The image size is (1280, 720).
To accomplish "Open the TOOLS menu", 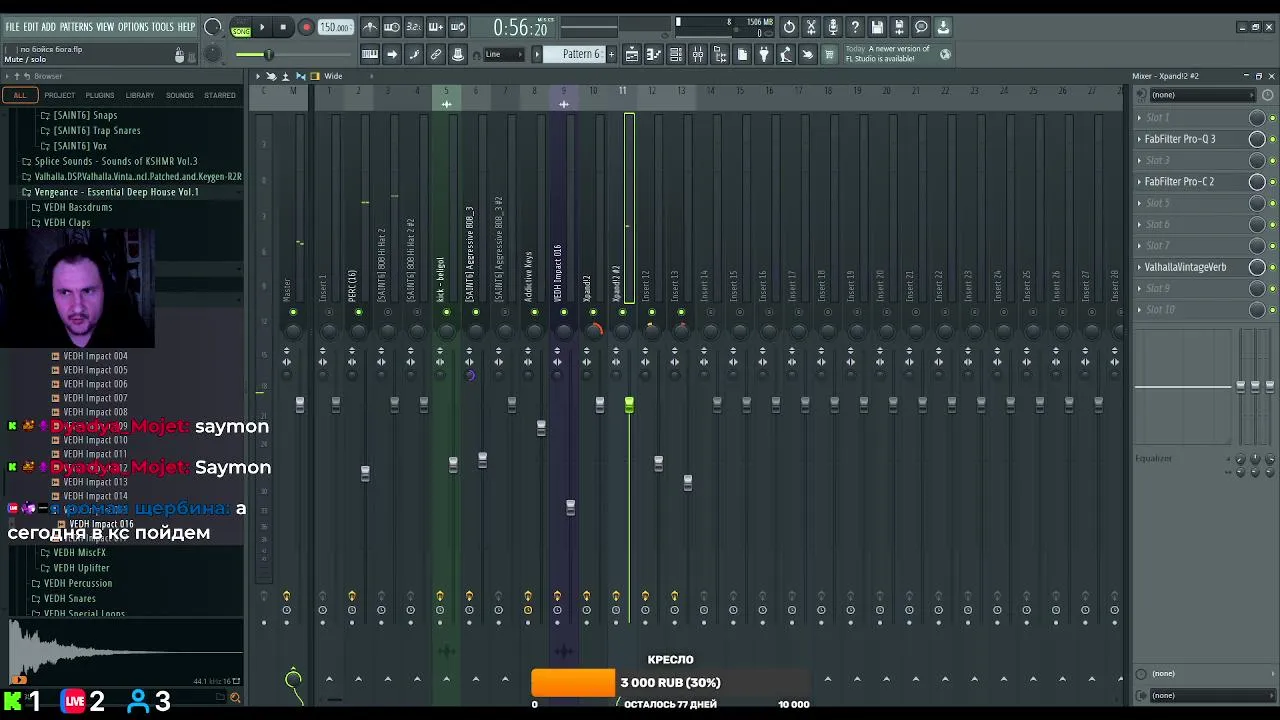I will tap(162, 27).
